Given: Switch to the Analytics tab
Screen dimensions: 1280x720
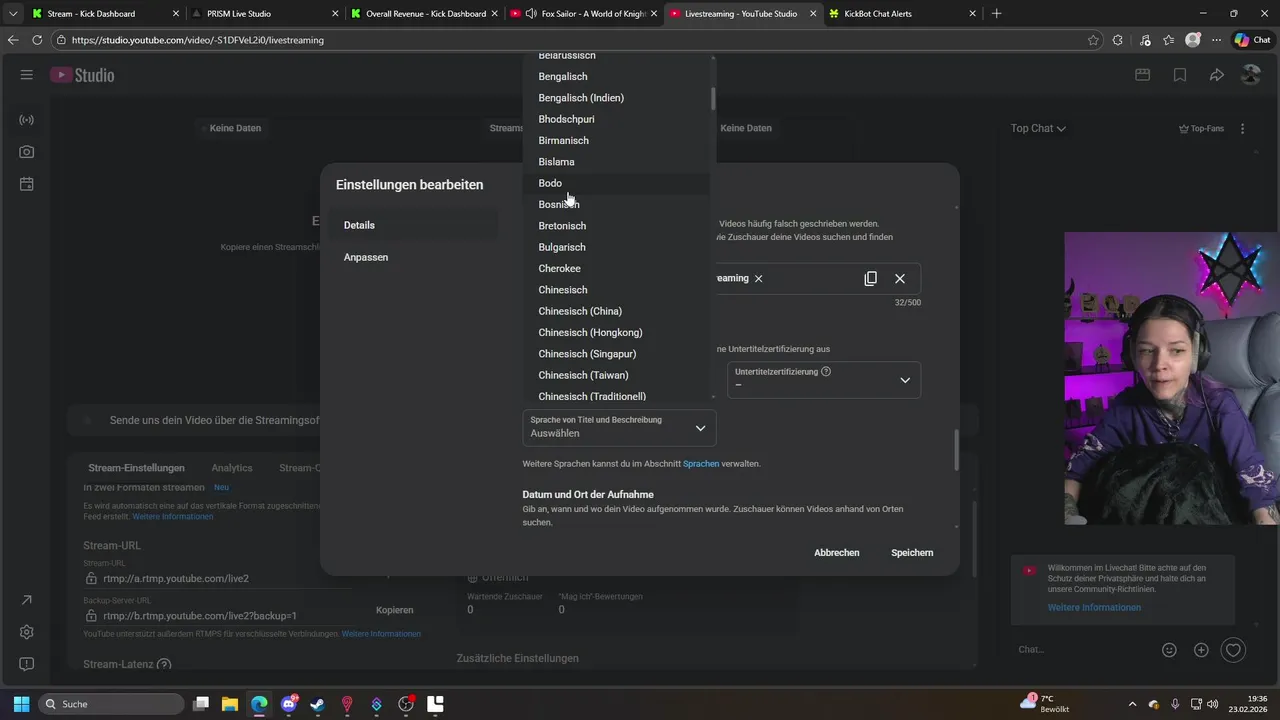Looking at the screenshot, I should [x=232, y=468].
